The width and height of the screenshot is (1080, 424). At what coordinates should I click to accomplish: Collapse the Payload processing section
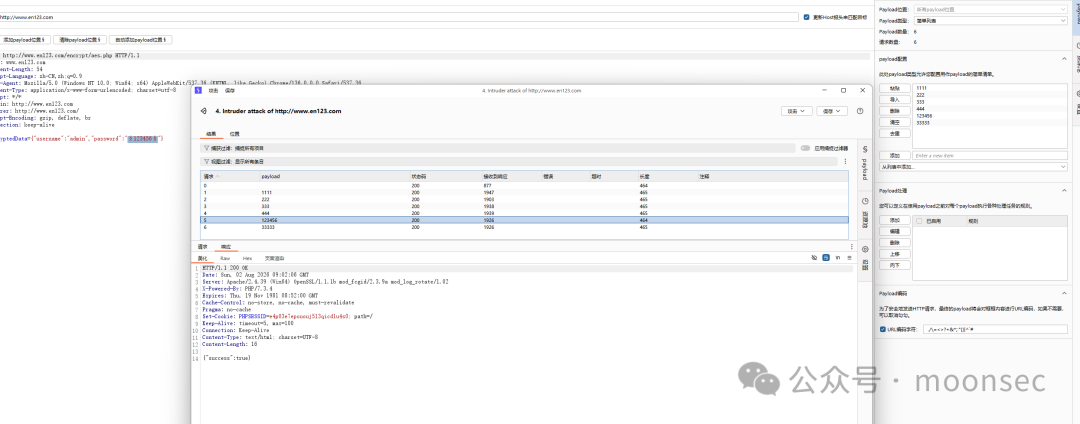click(x=1063, y=190)
